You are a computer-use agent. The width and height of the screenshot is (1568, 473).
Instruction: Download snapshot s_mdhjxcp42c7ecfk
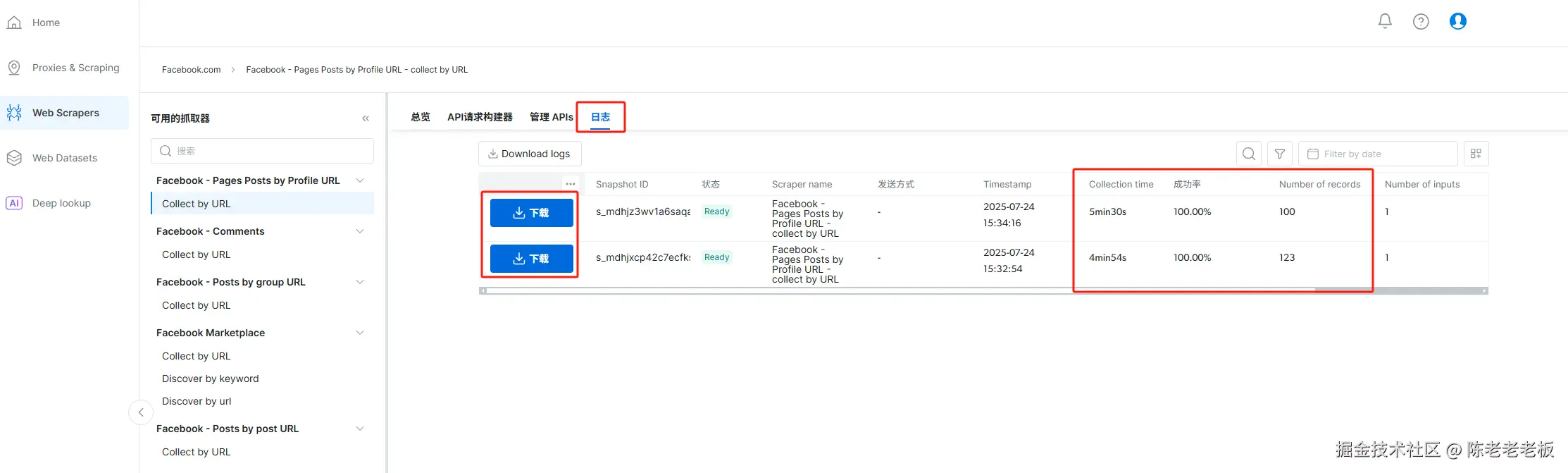(x=532, y=259)
